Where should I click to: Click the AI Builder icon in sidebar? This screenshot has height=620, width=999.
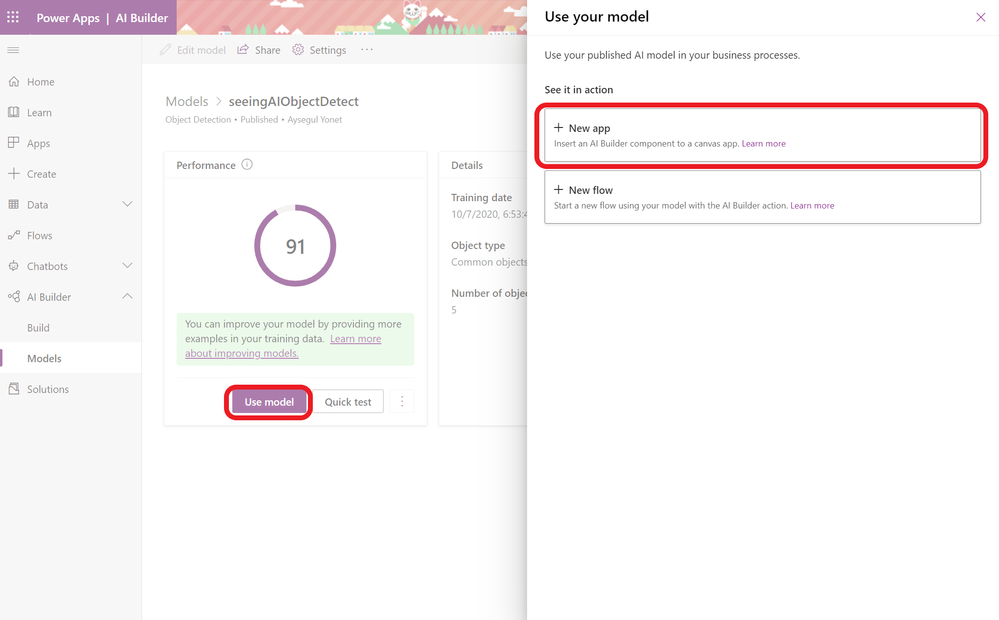[13, 296]
